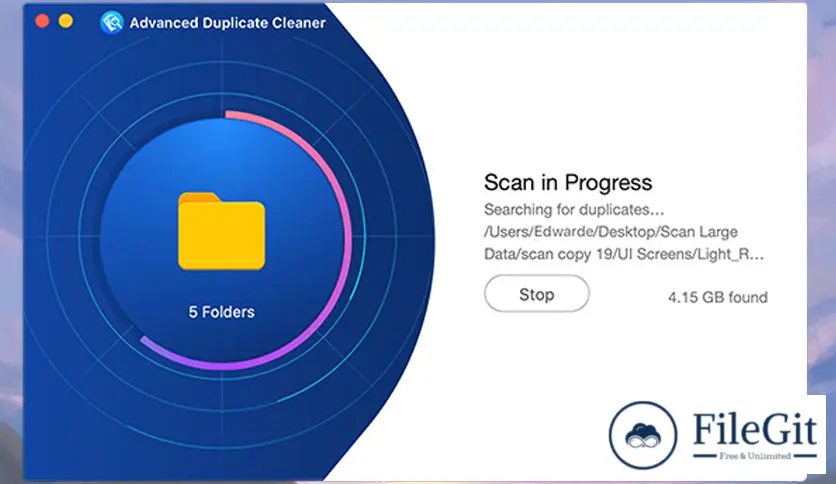
Task: Click the "5 Folders" label
Action: tap(221, 312)
